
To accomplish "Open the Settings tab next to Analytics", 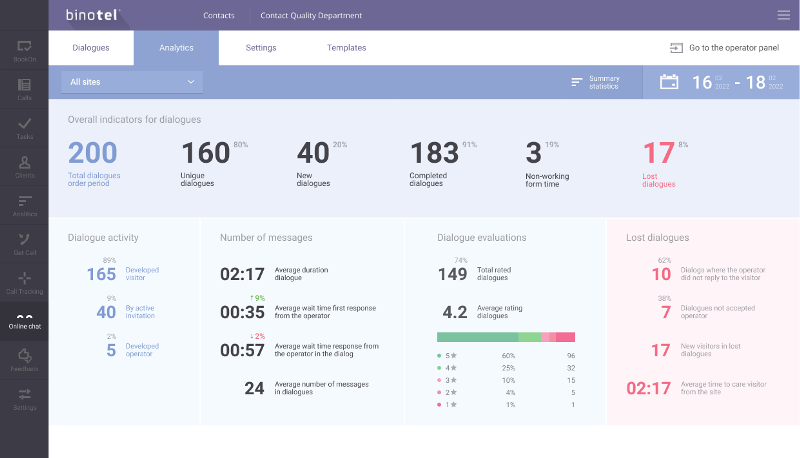I will (261, 48).
